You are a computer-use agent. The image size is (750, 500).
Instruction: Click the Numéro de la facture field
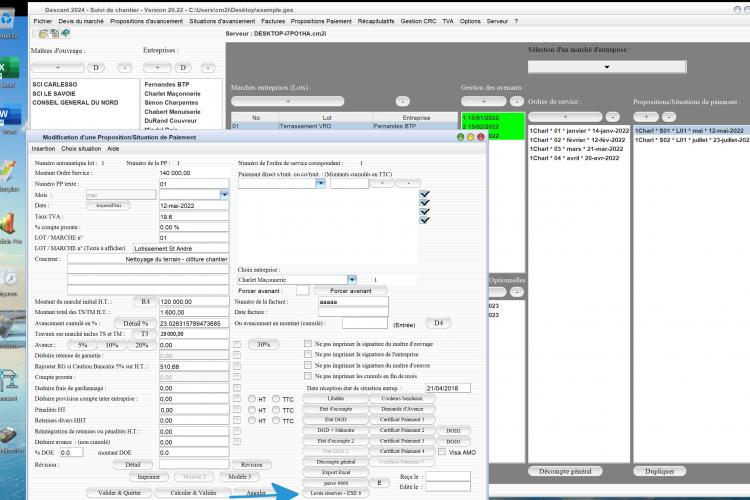[x=353, y=301]
